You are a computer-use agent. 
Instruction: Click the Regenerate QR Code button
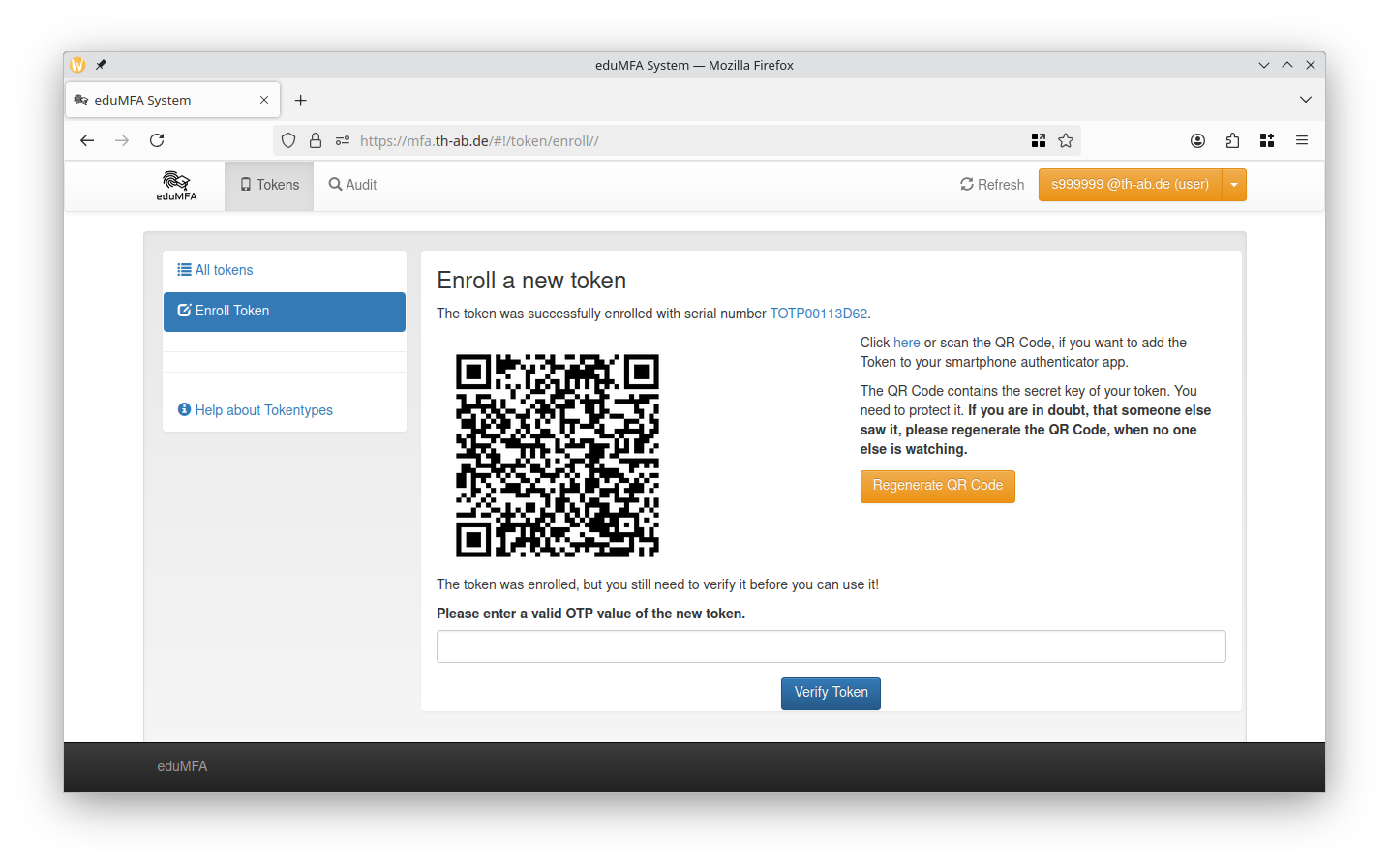937,486
